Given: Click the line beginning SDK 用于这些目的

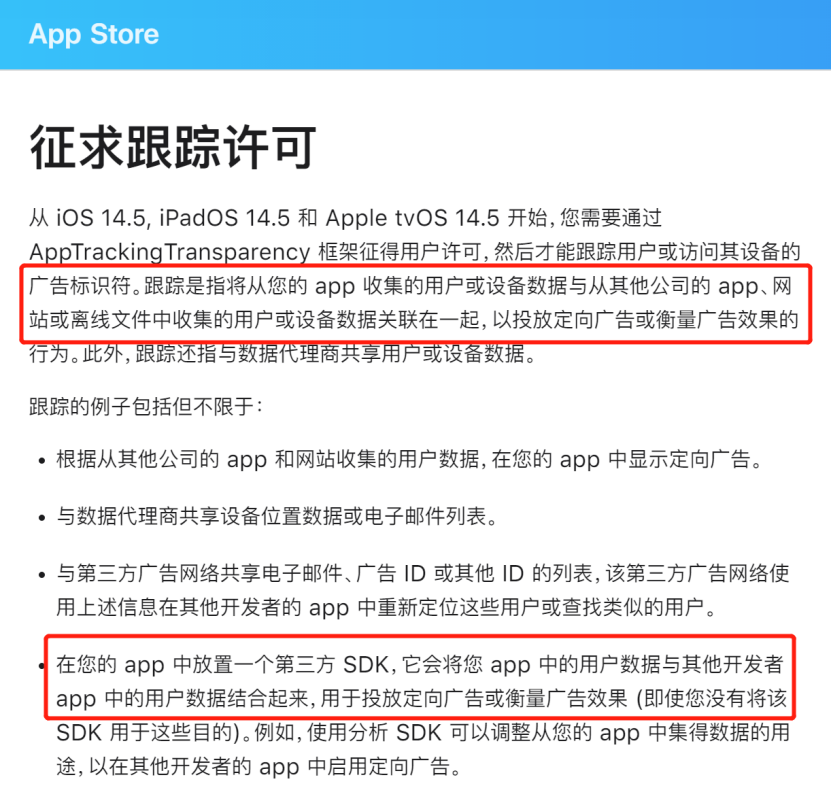Looking at the screenshot, I should click(423, 732).
